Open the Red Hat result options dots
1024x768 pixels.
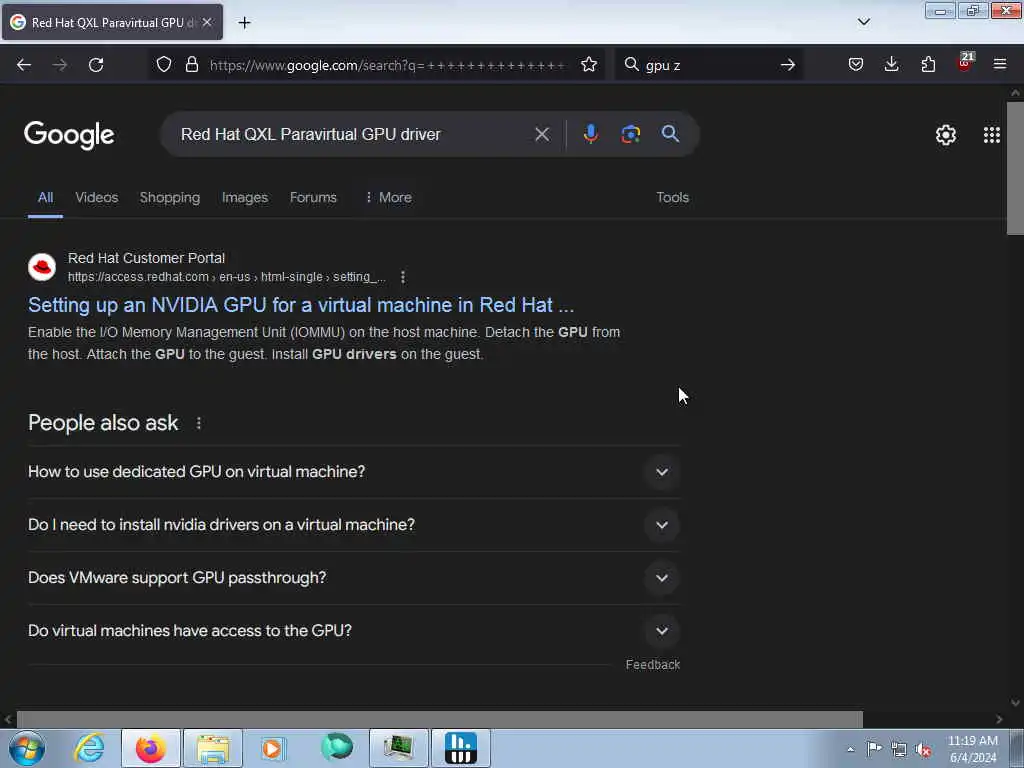pyautogui.click(x=403, y=277)
